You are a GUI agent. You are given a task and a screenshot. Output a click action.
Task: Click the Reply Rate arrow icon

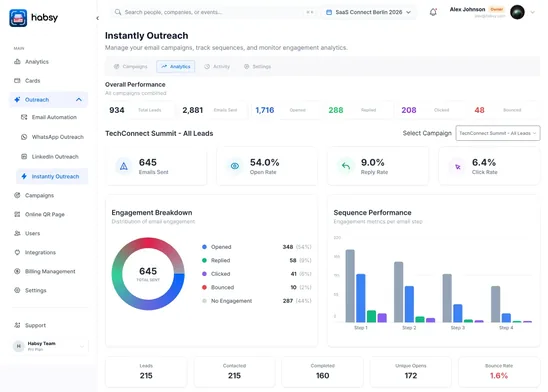coord(346,166)
